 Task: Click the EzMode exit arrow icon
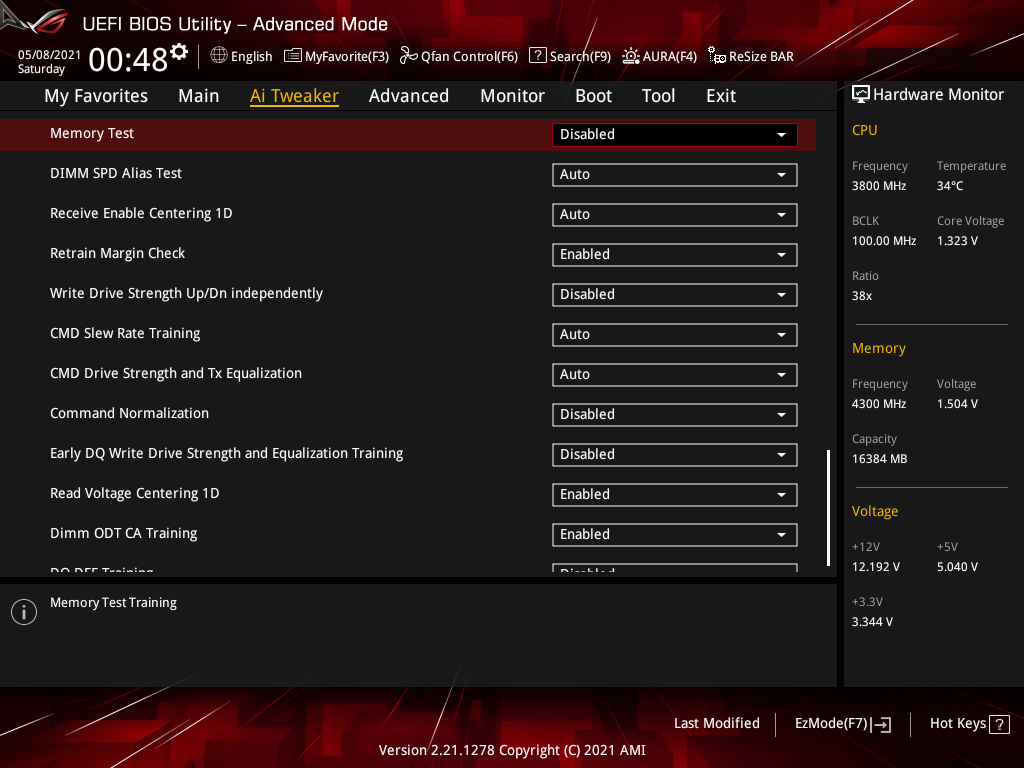(880, 724)
